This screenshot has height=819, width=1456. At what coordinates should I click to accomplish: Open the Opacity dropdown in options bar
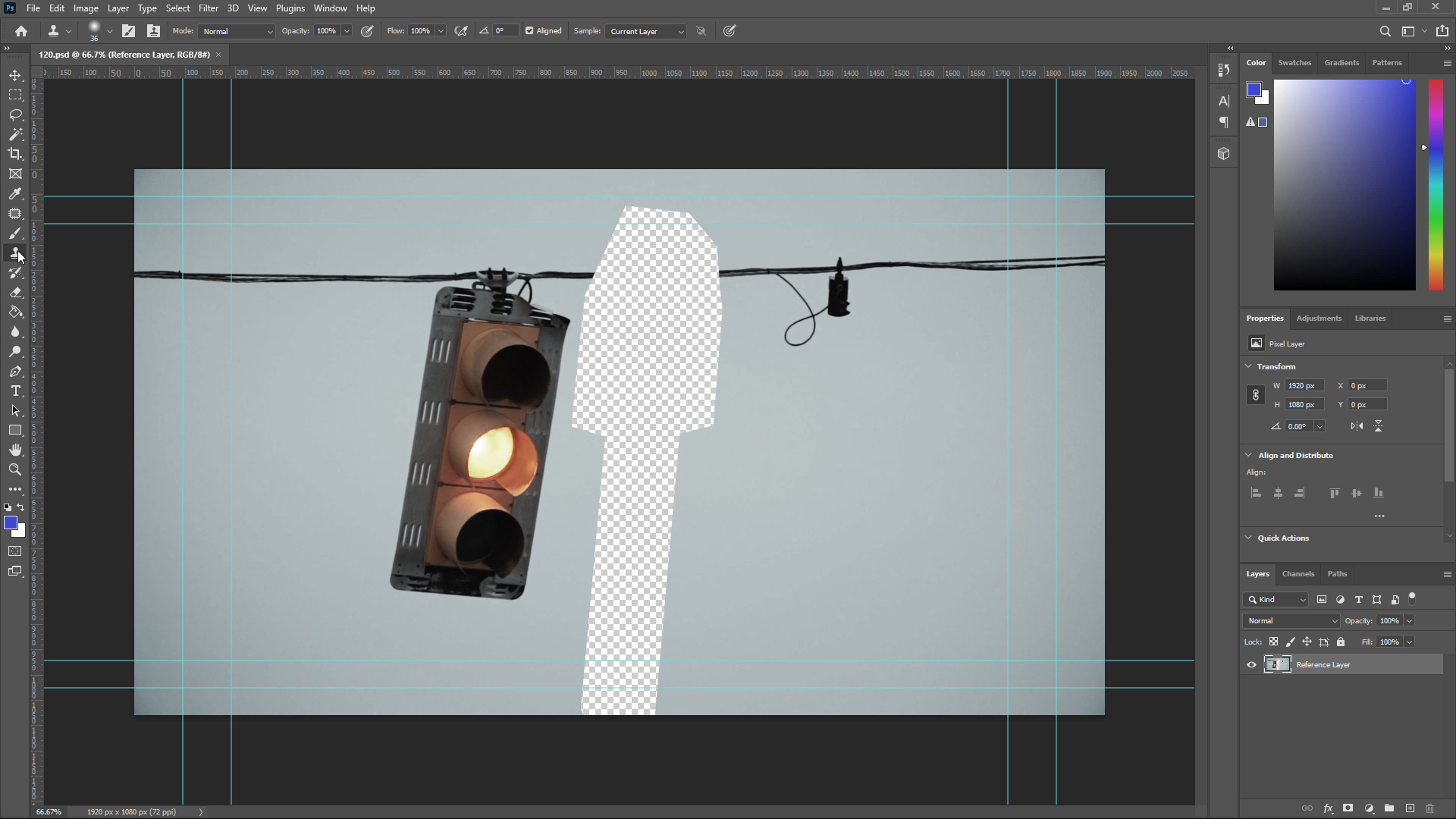tap(347, 31)
